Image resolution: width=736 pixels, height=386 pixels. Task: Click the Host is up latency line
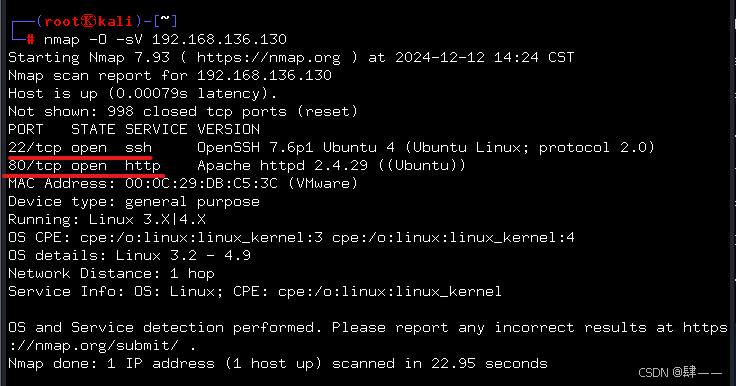[x=143, y=93]
